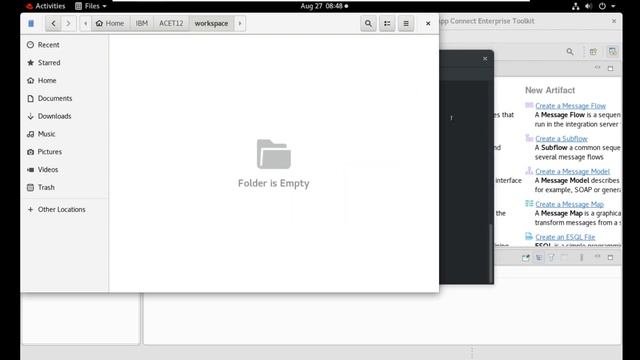640x360 pixels.
Task: Click filter icon in lower Toolkit toolbar
Action: tap(551, 258)
